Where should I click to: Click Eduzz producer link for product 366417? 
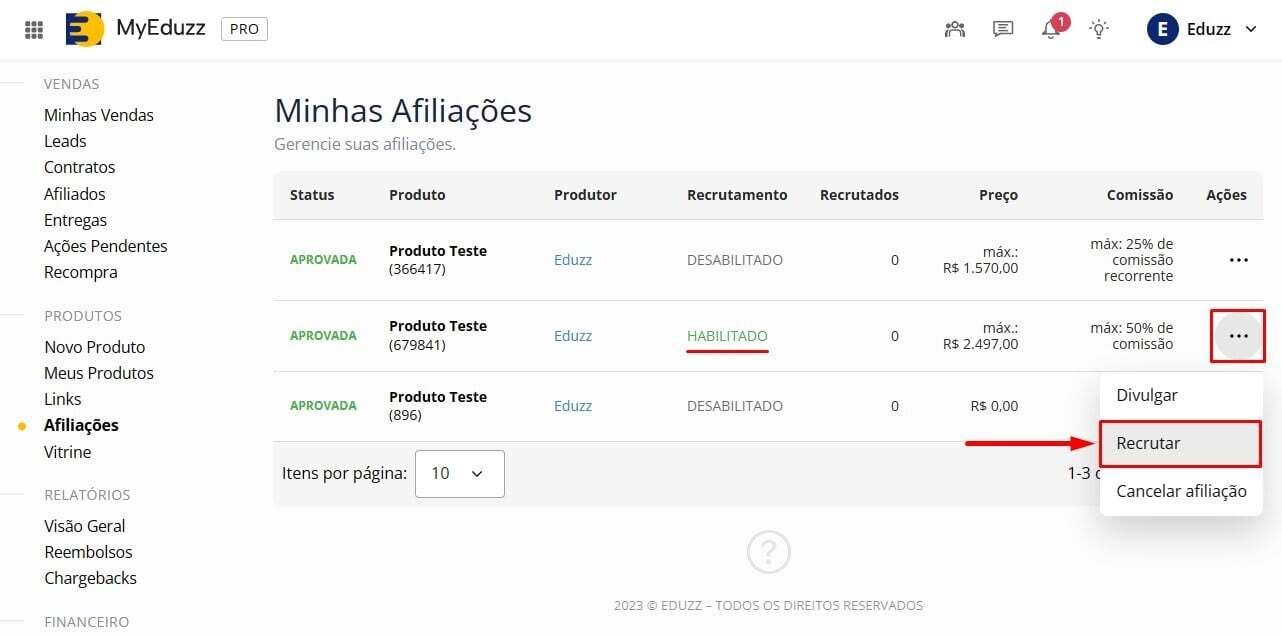coord(573,260)
